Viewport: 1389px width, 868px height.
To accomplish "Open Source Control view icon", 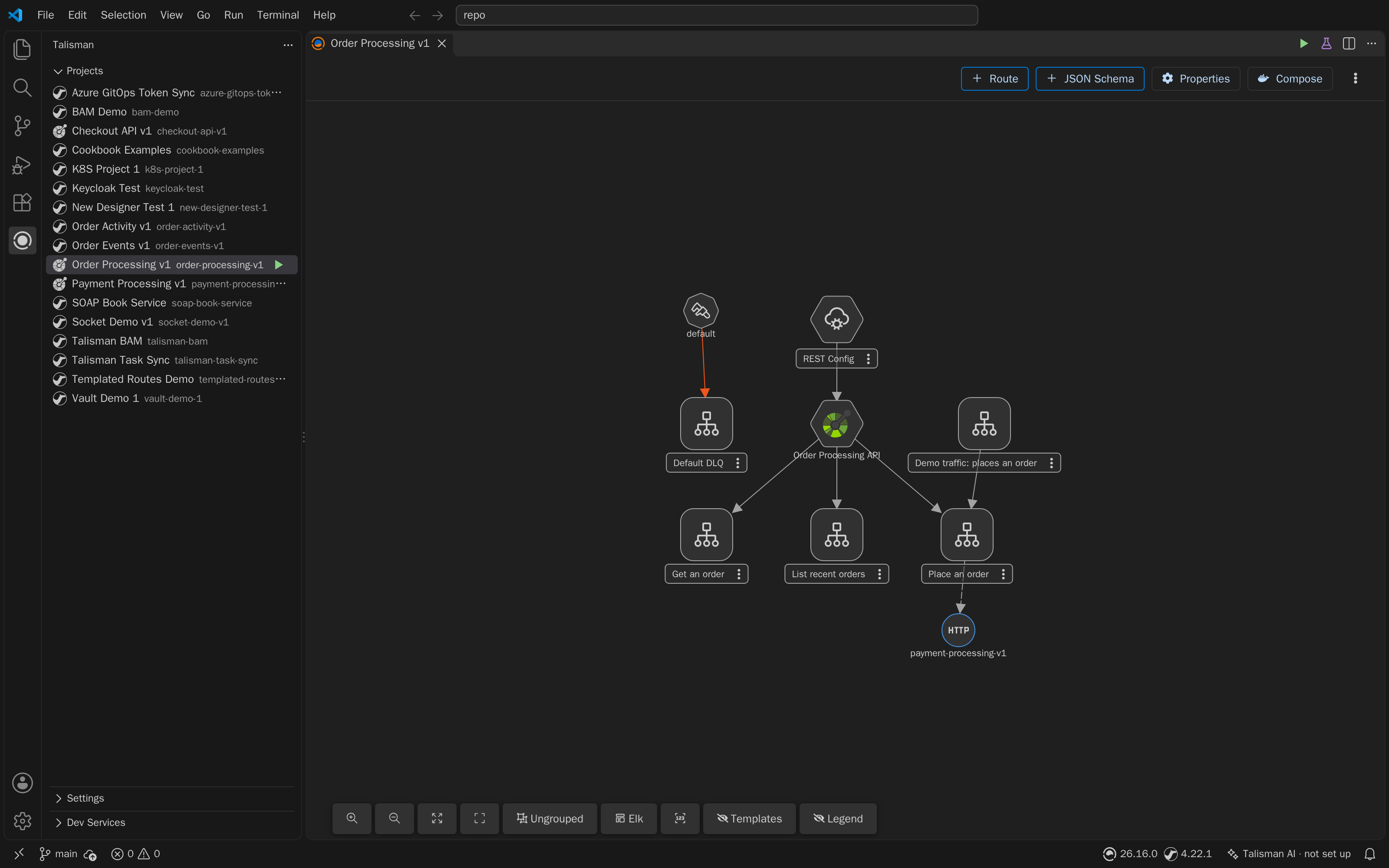I will tap(22, 126).
